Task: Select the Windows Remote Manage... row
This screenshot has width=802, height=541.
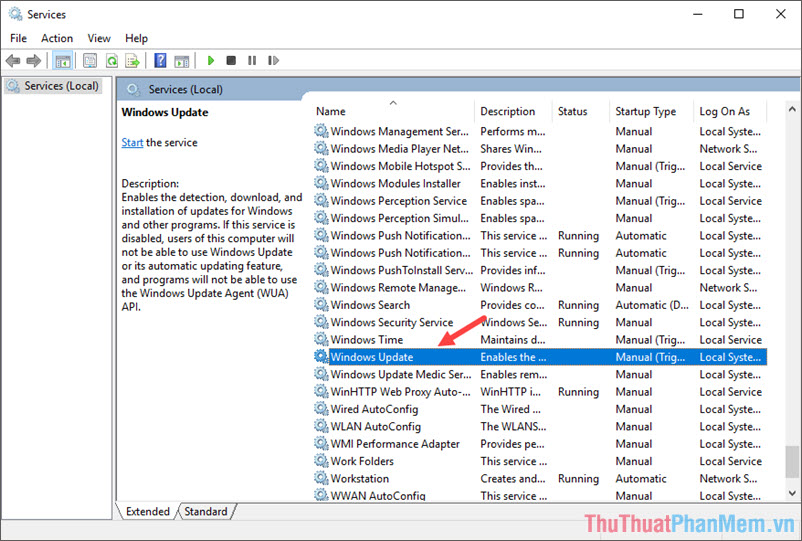Action: [x=540, y=287]
